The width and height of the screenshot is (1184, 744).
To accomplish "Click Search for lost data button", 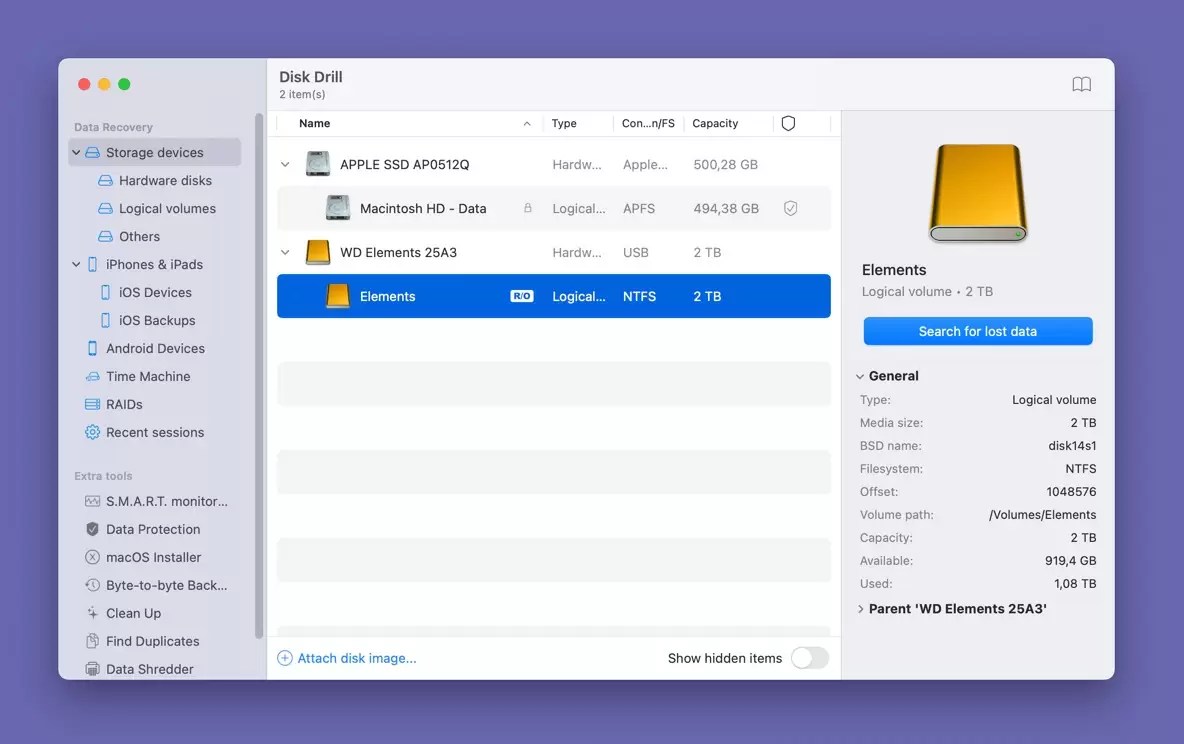I will click(x=978, y=331).
